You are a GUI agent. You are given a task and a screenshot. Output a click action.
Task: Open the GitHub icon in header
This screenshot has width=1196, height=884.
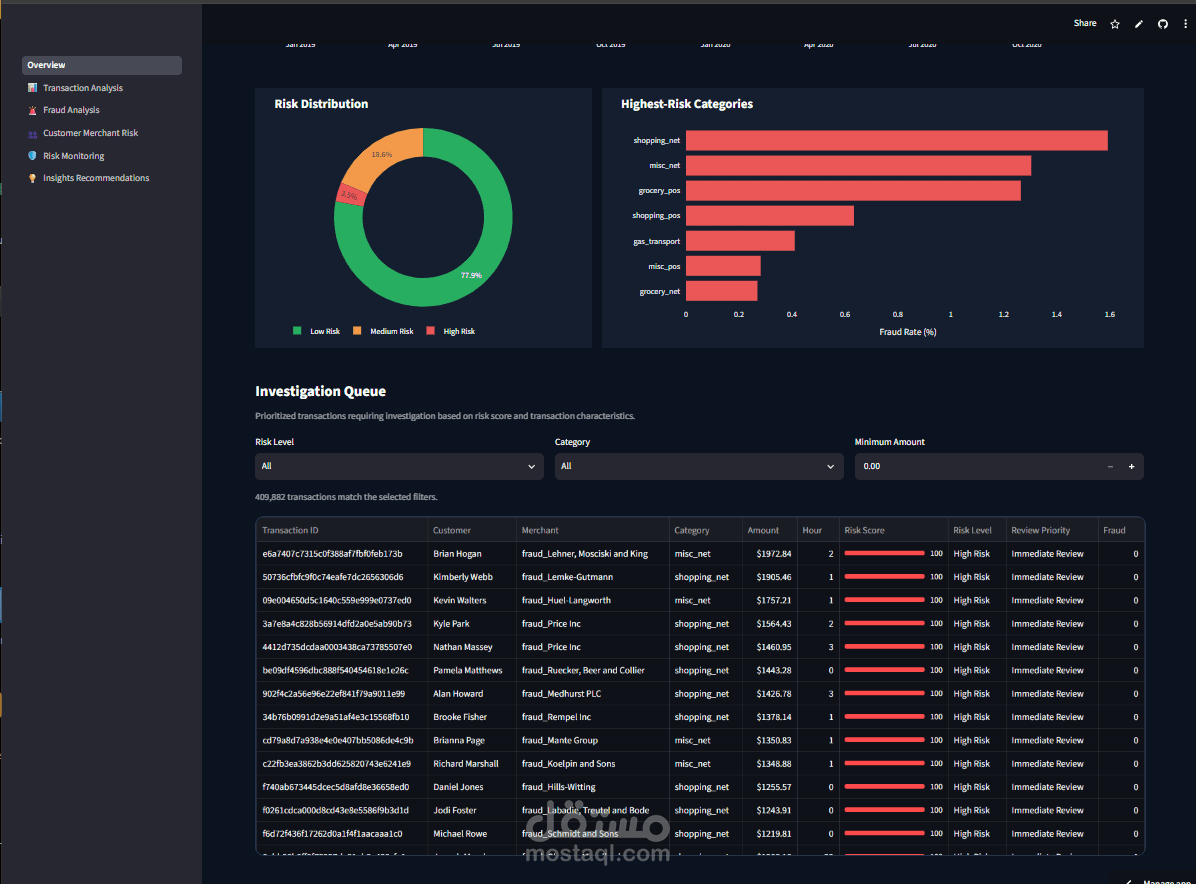point(1162,24)
